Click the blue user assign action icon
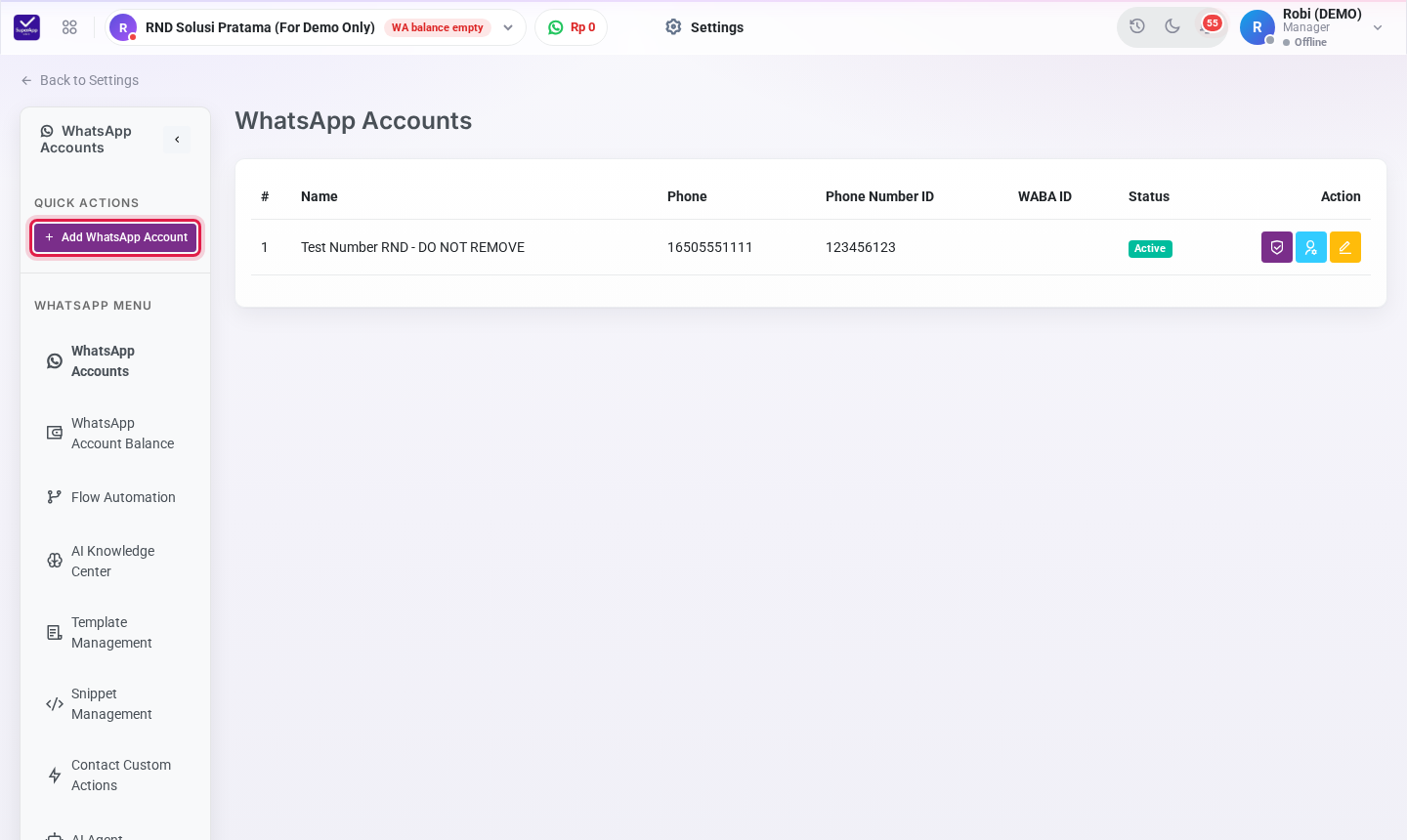 (x=1311, y=247)
